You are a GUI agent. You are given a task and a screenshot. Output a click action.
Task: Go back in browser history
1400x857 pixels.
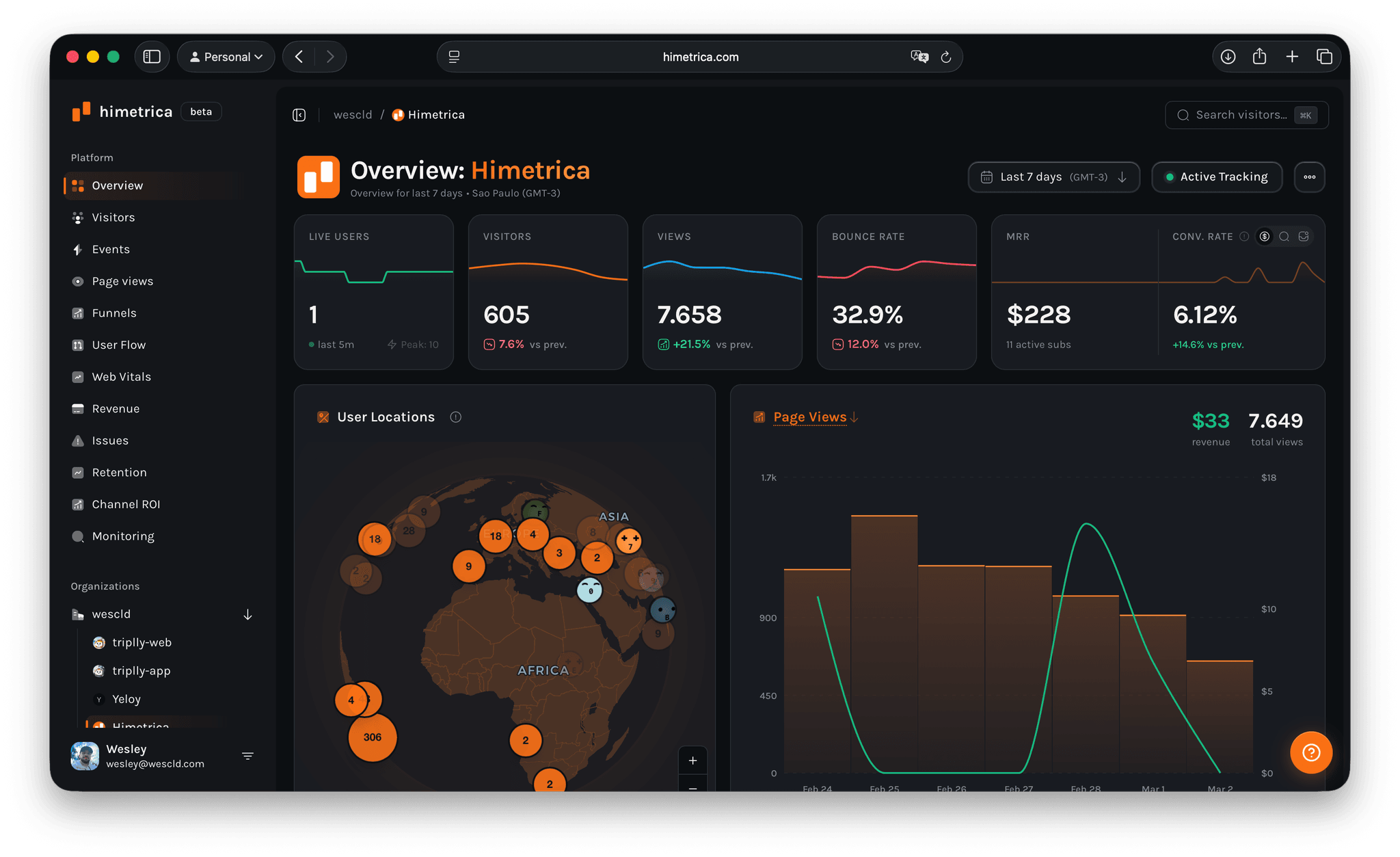tap(299, 57)
